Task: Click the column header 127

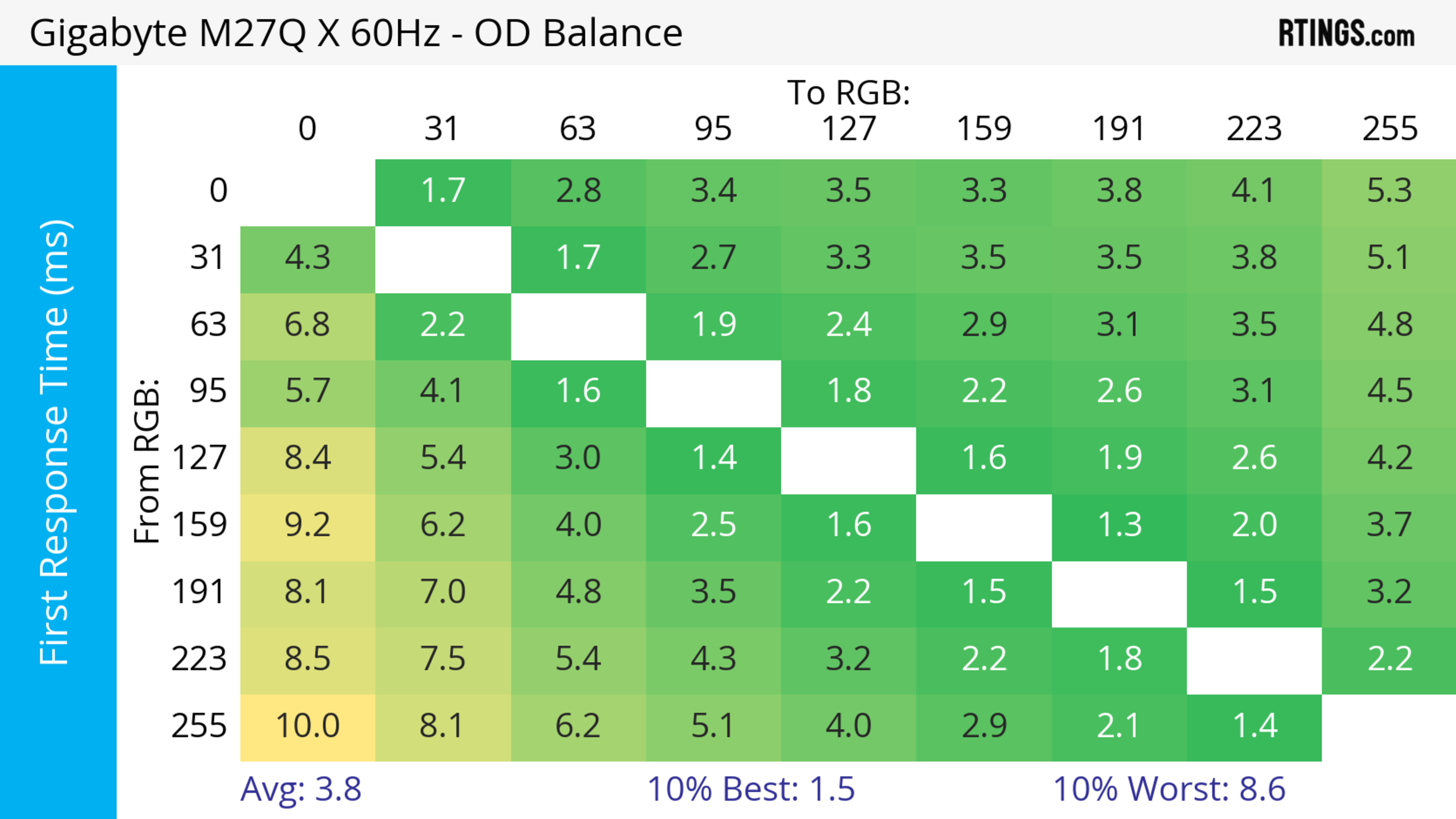Action: (x=849, y=129)
